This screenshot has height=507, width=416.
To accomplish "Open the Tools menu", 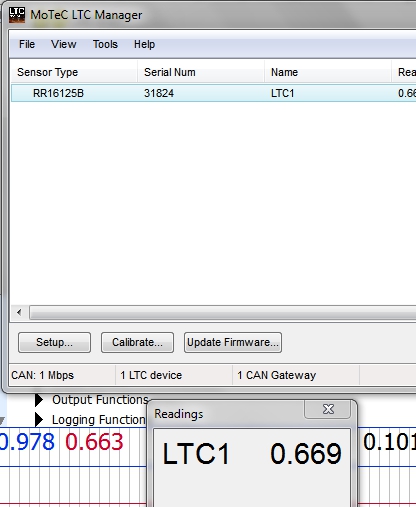I will click(105, 44).
